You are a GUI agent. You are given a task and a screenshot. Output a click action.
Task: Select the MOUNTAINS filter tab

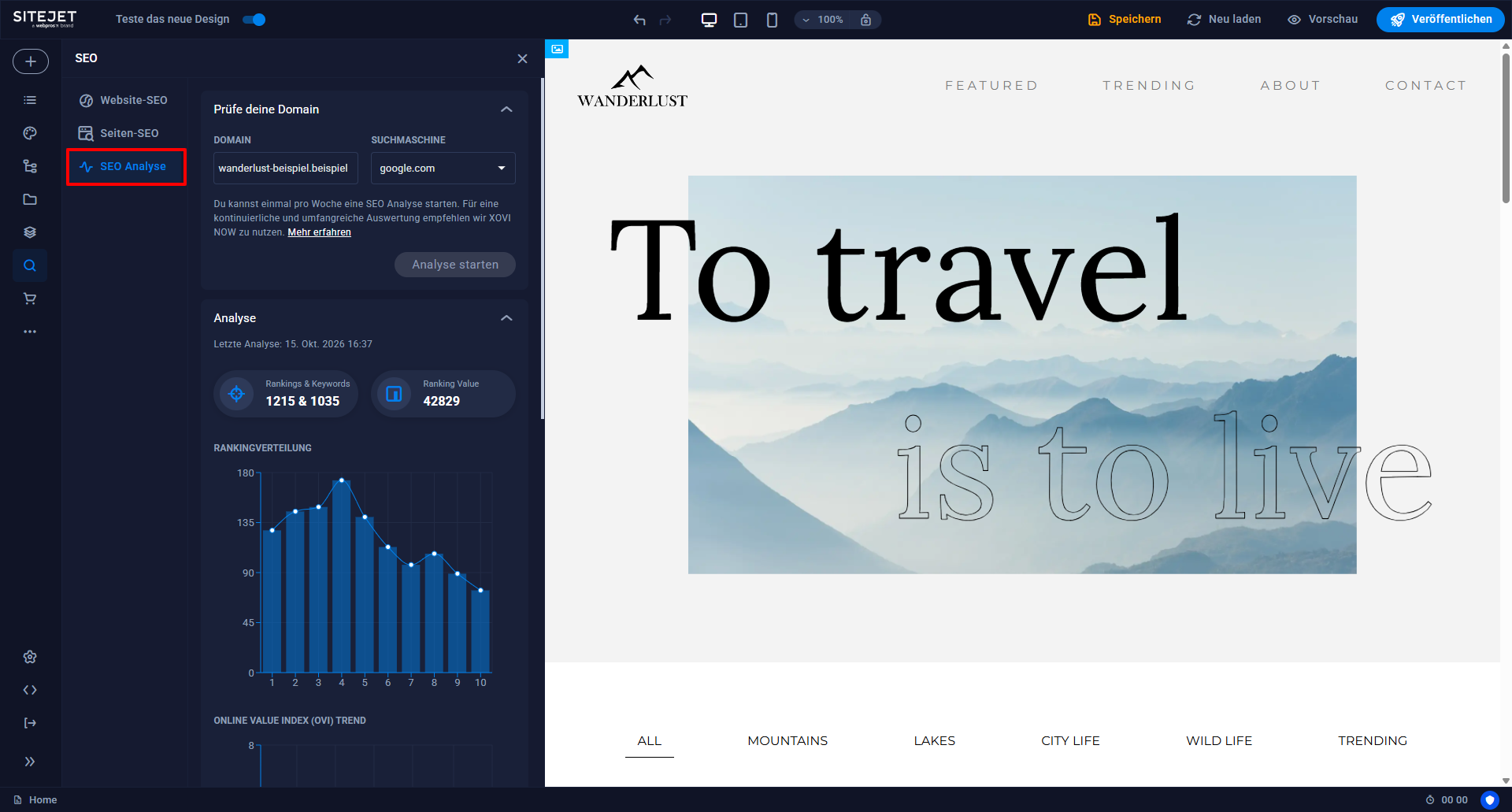pos(787,740)
